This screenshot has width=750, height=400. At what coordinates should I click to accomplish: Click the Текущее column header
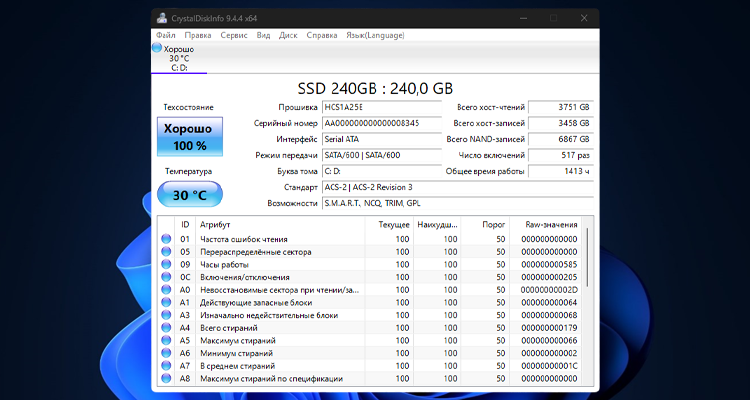click(x=389, y=224)
